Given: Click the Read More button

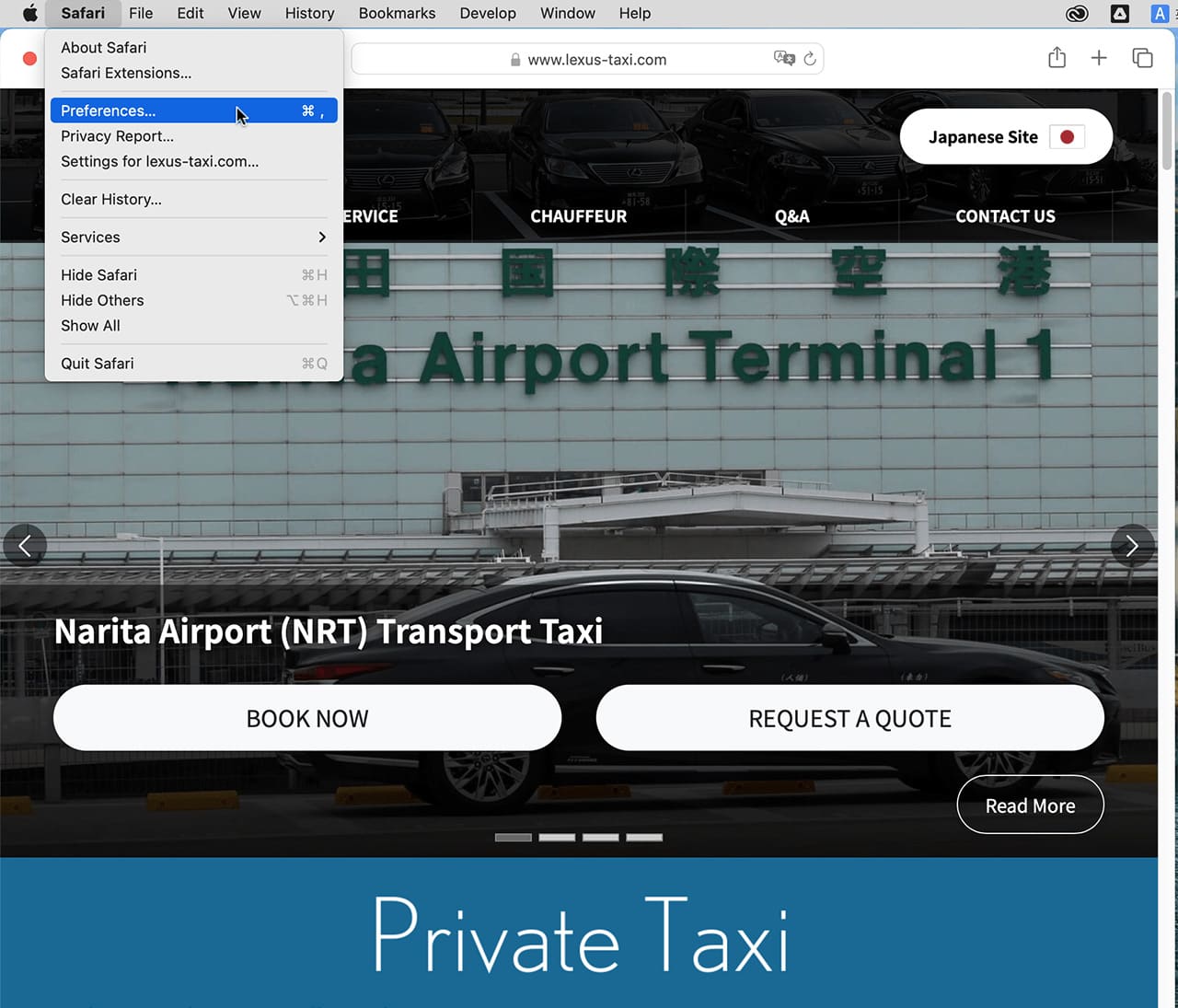Looking at the screenshot, I should [x=1031, y=805].
